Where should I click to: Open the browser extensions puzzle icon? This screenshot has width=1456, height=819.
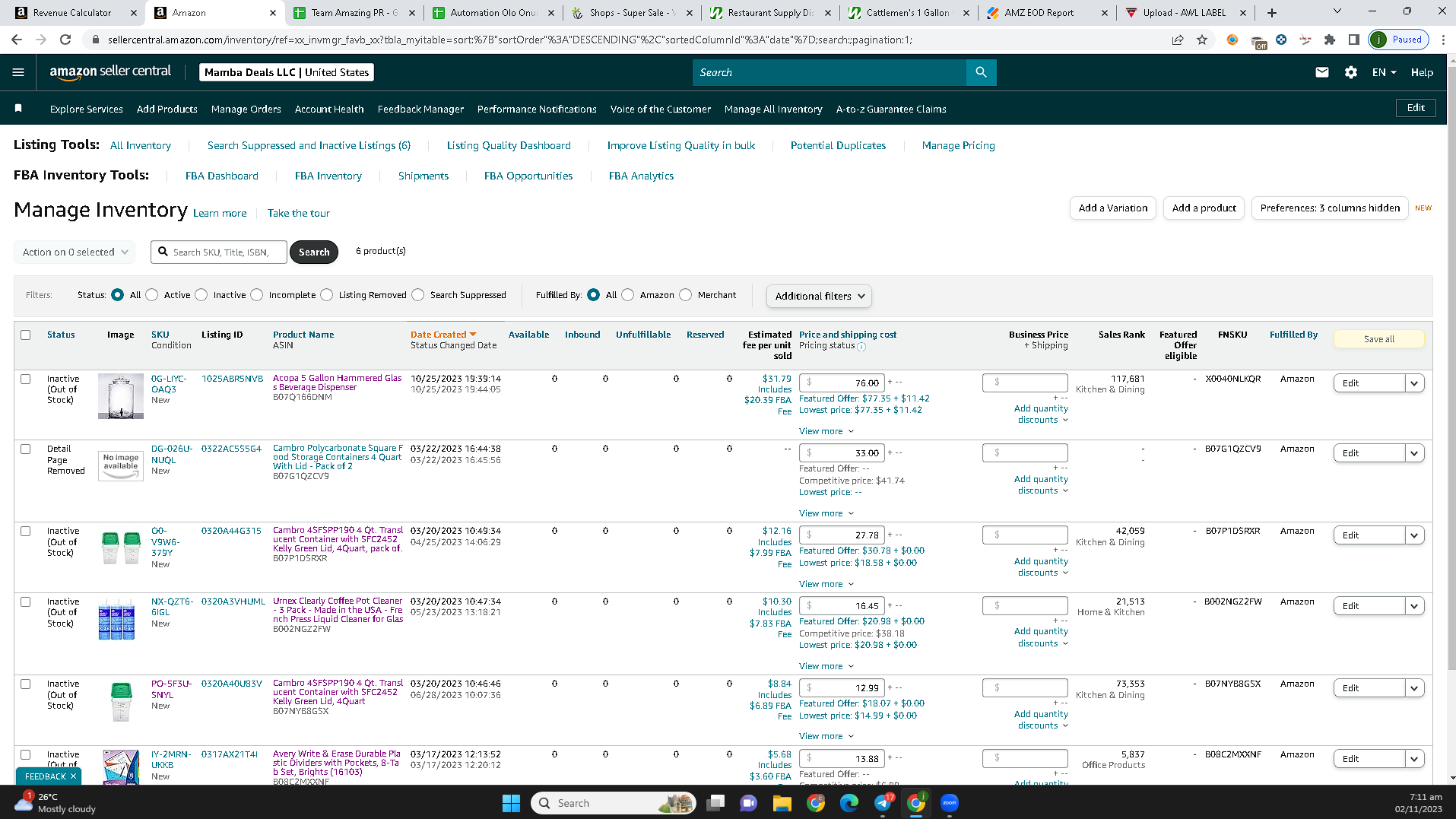(x=1330, y=40)
